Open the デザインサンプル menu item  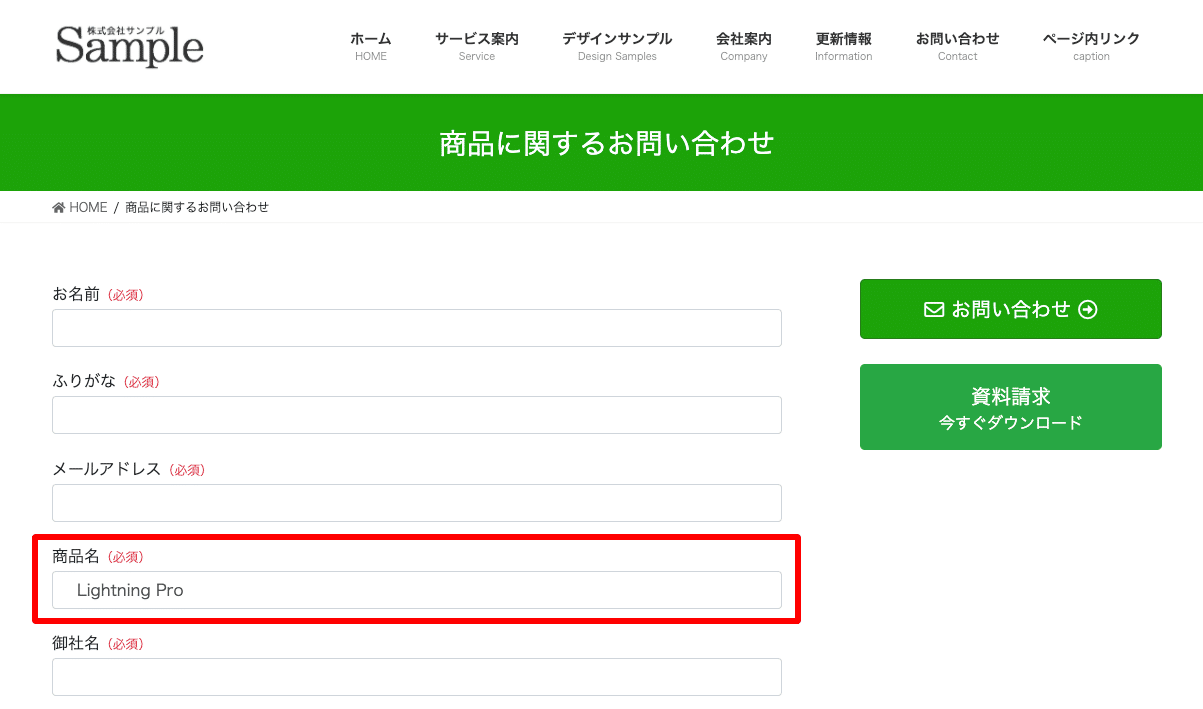616,45
